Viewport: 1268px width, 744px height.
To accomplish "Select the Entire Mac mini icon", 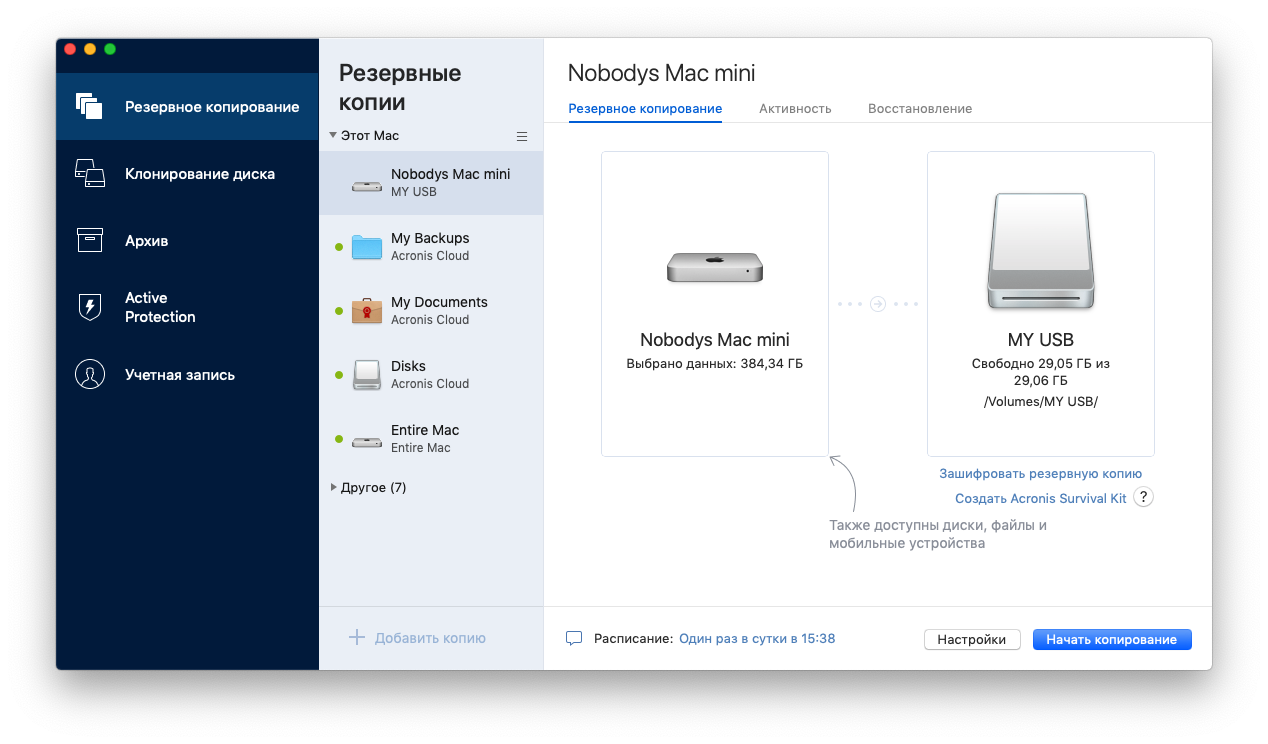I will point(367,441).
